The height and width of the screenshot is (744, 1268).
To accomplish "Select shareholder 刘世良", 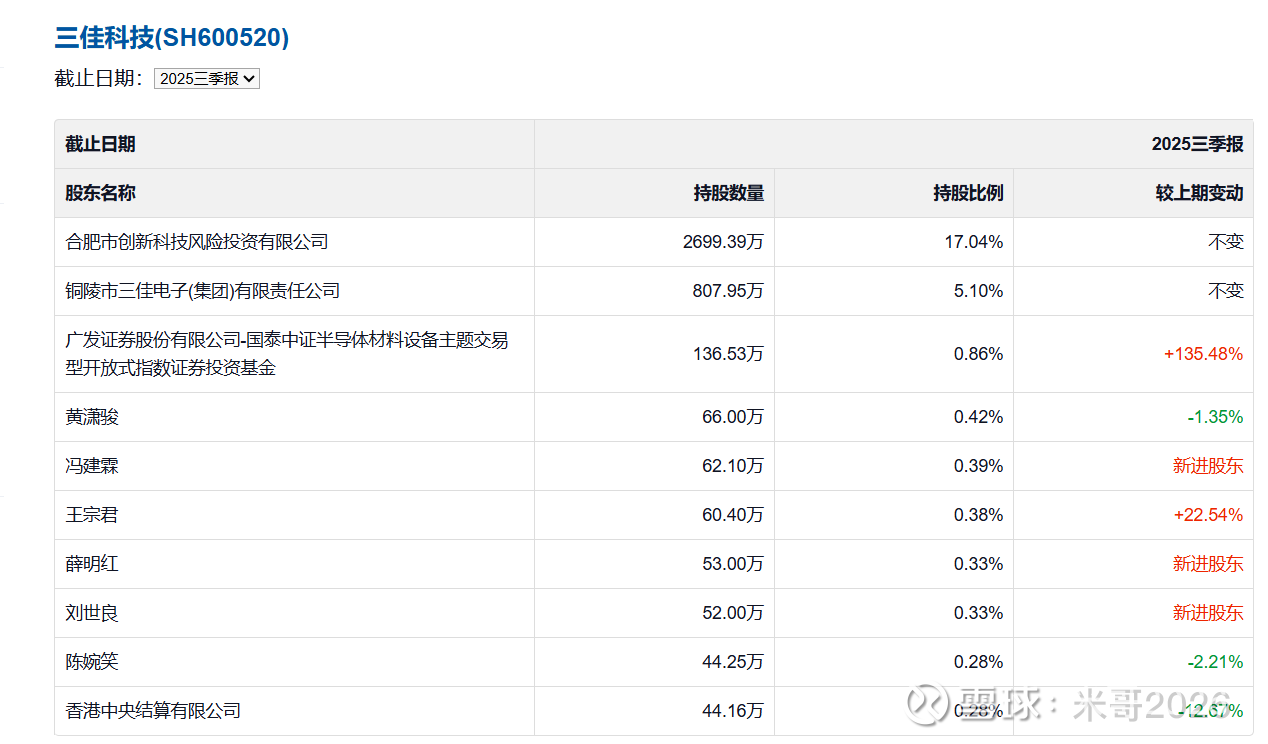I will 92,613.
